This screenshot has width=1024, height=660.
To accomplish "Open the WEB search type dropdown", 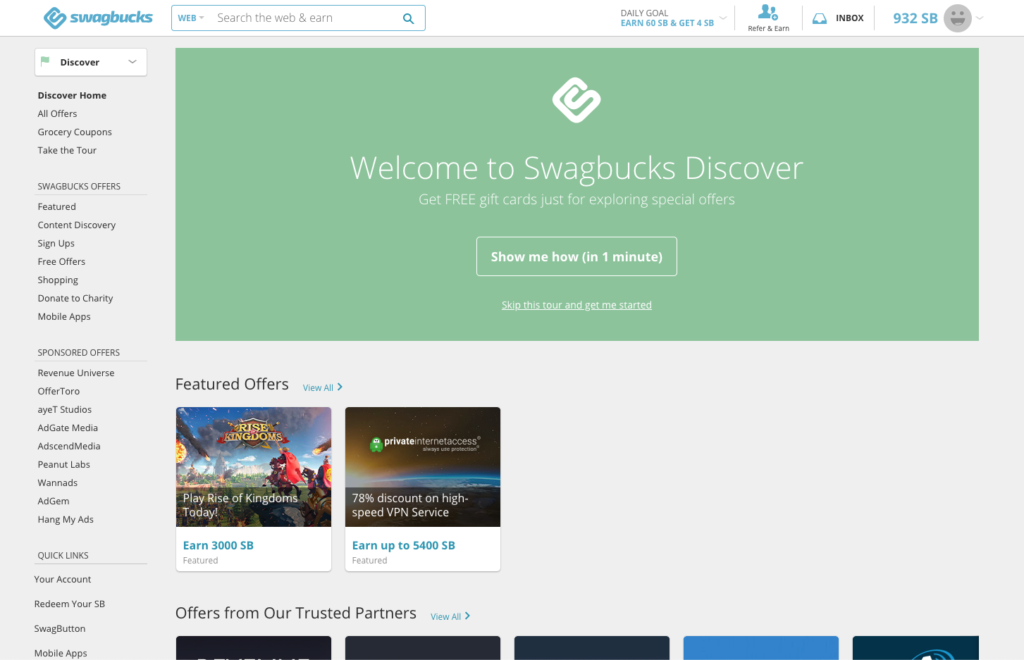I will pyautogui.click(x=191, y=18).
